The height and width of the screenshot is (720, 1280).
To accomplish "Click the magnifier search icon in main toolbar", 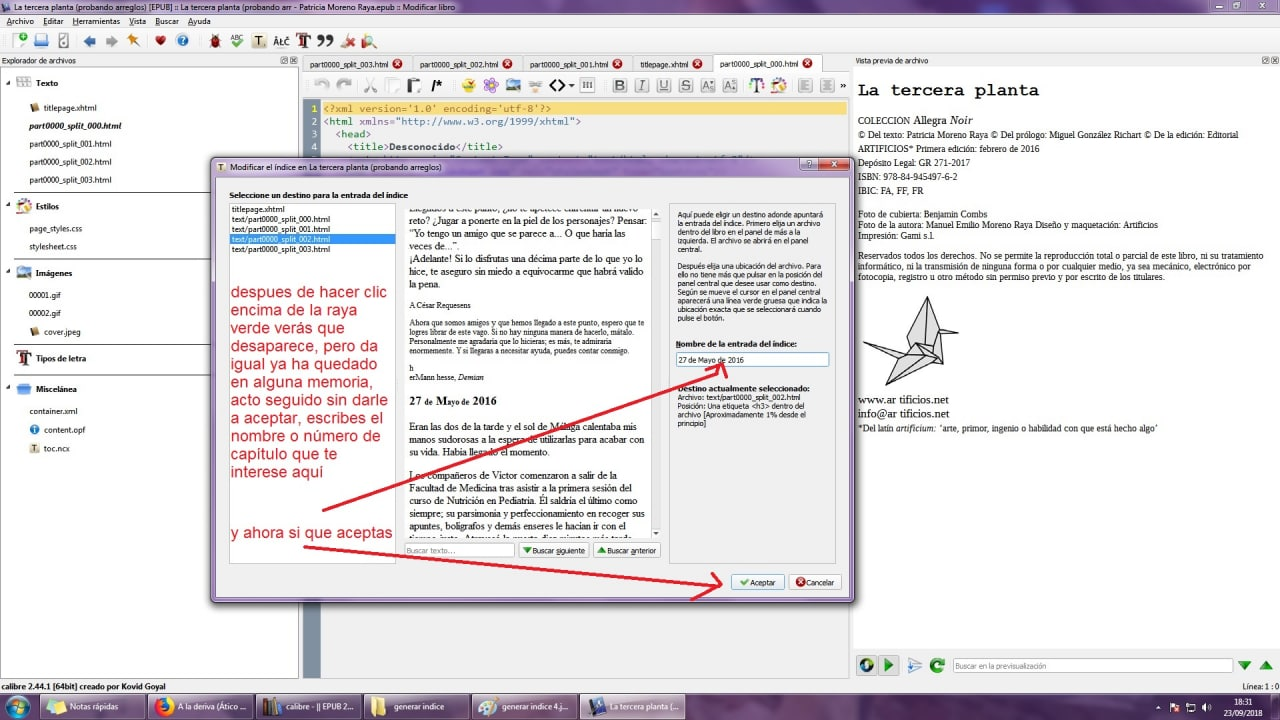I will [369, 41].
